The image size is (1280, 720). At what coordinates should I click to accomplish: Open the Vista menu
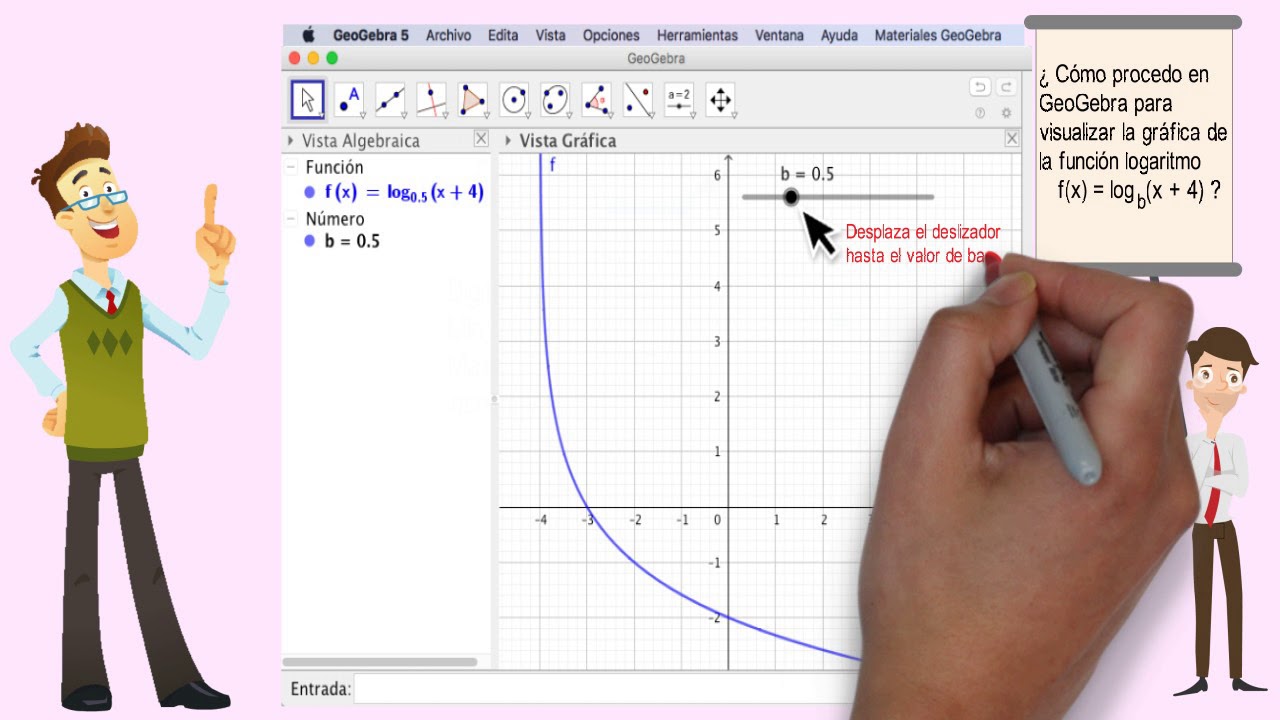tap(550, 35)
